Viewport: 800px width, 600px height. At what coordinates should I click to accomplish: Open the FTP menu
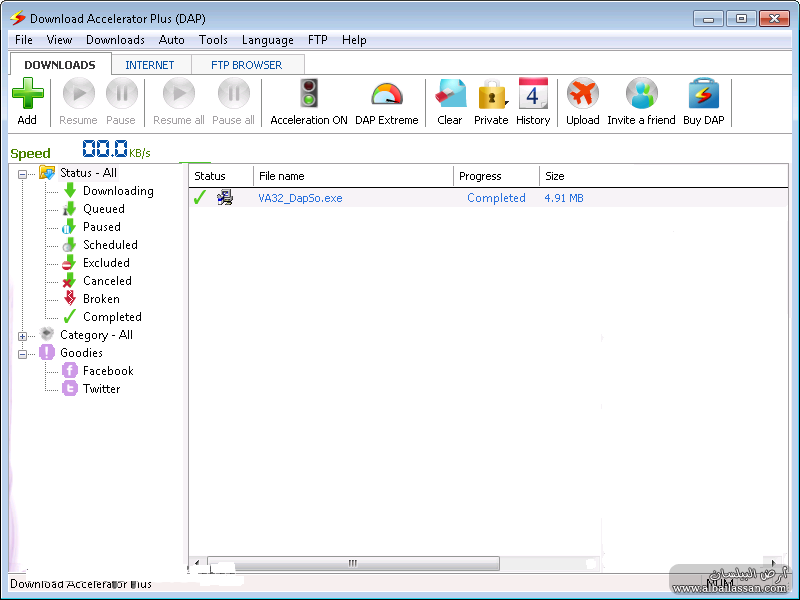click(x=317, y=40)
